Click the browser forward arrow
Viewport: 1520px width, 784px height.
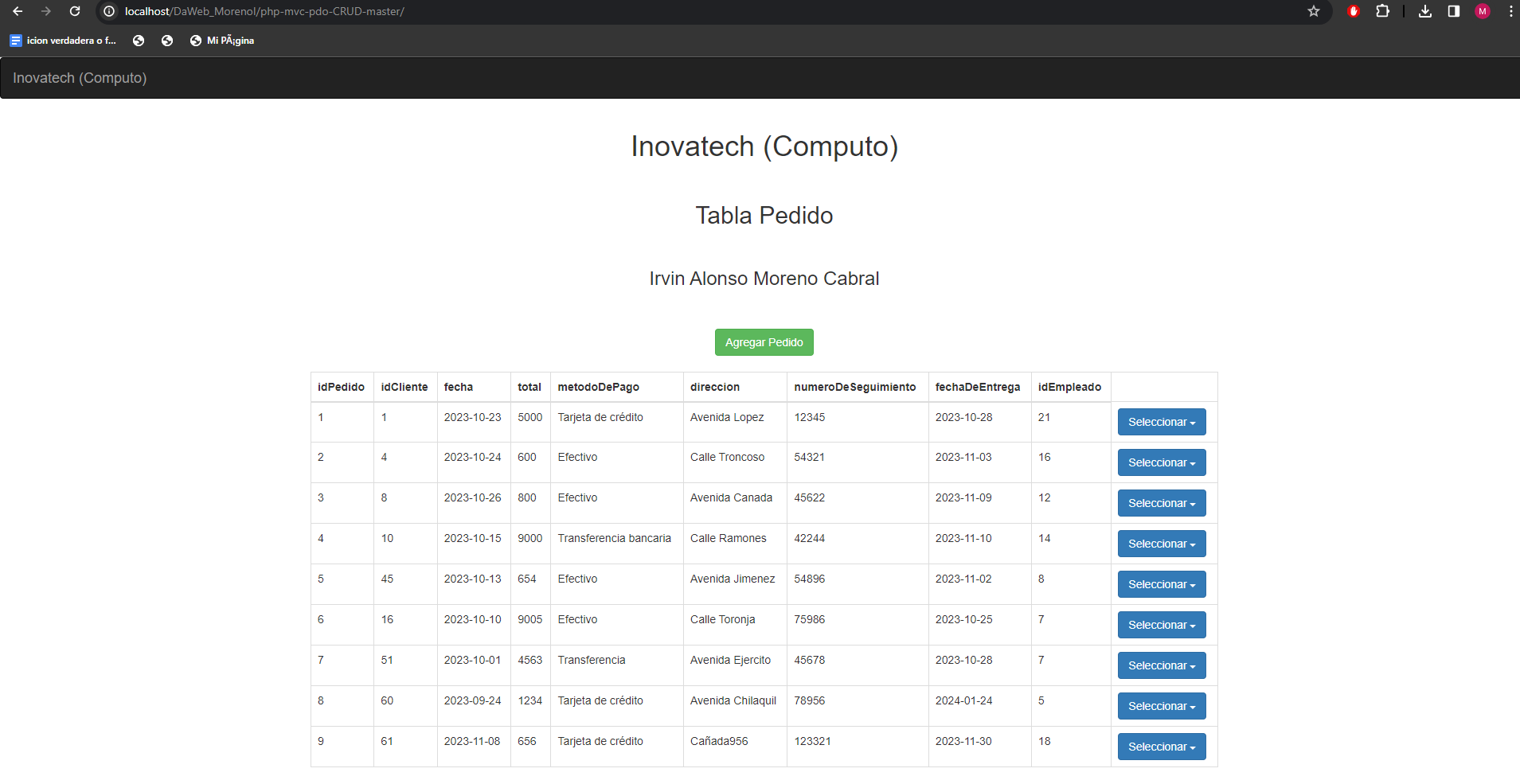(46, 11)
